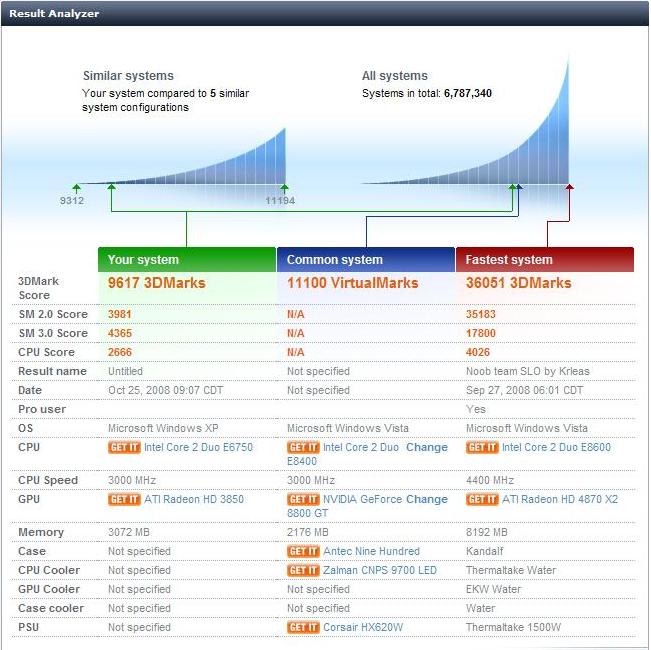Click the Pro user Yes value
Viewport: 651px width, 650px height.
pyautogui.click(x=476, y=409)
